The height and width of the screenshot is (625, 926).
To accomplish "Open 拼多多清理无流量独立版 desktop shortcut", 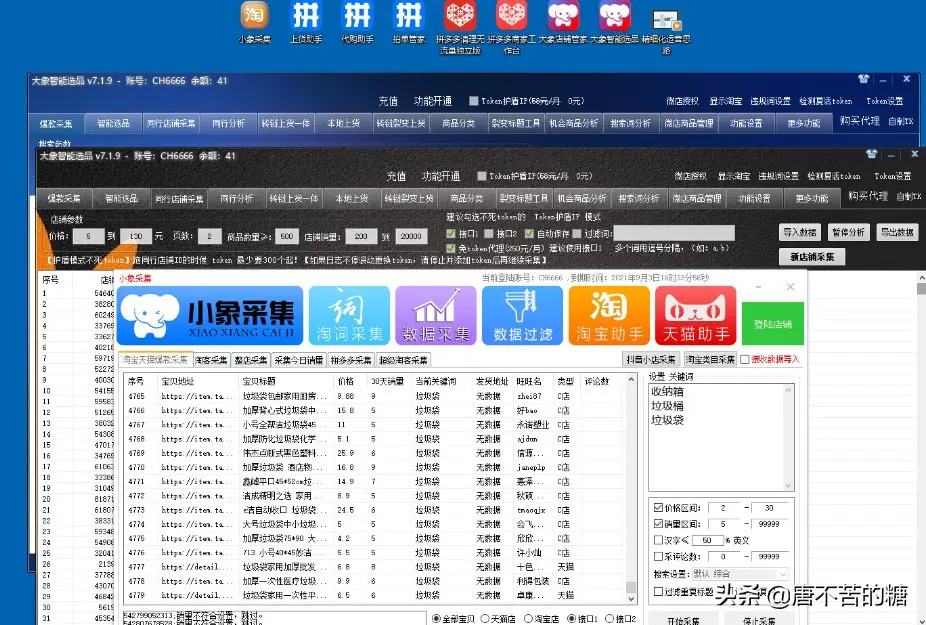I will click(460, 27).
